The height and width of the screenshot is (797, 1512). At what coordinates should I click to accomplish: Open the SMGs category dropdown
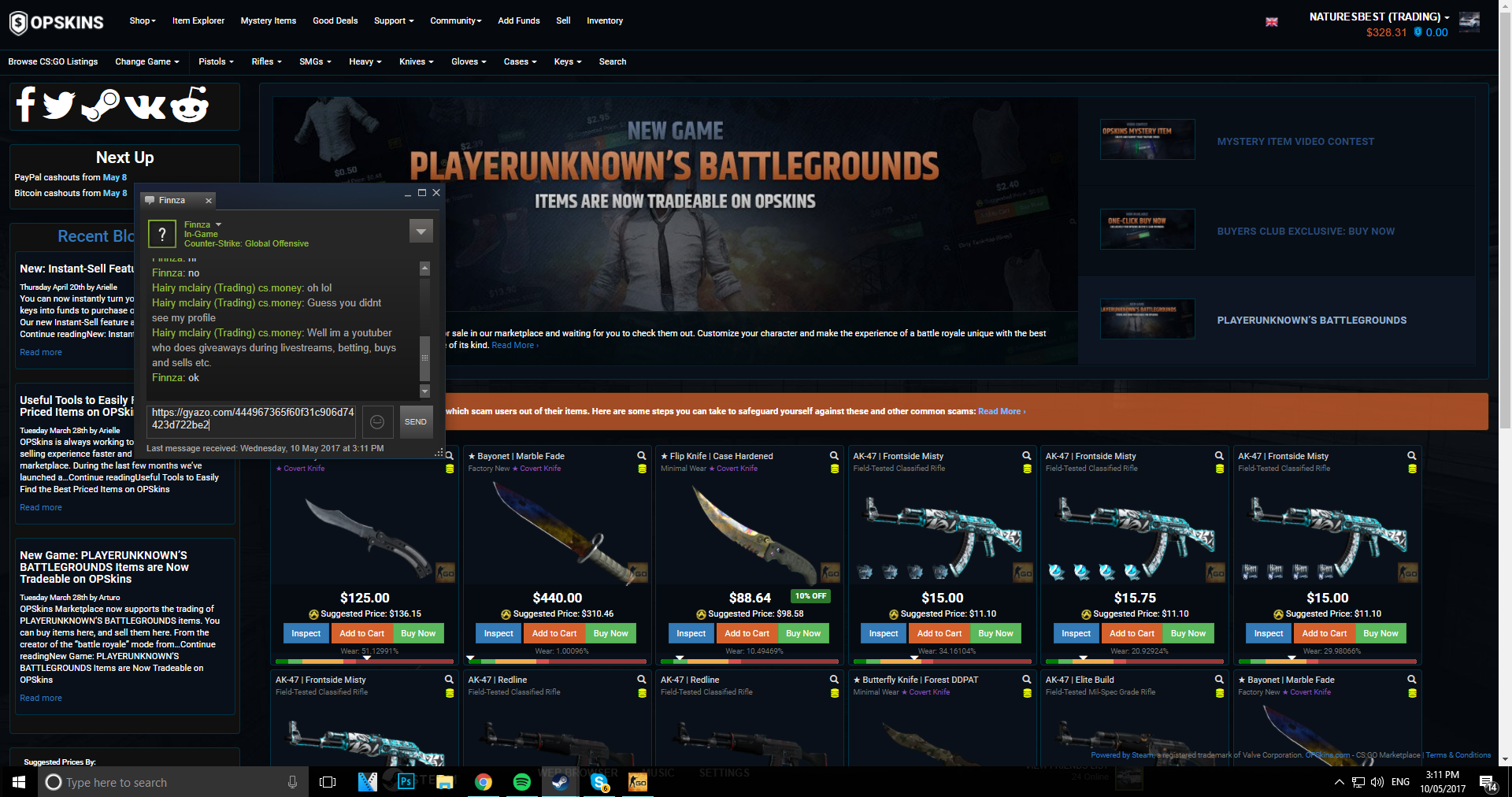(x=316, y=61)
